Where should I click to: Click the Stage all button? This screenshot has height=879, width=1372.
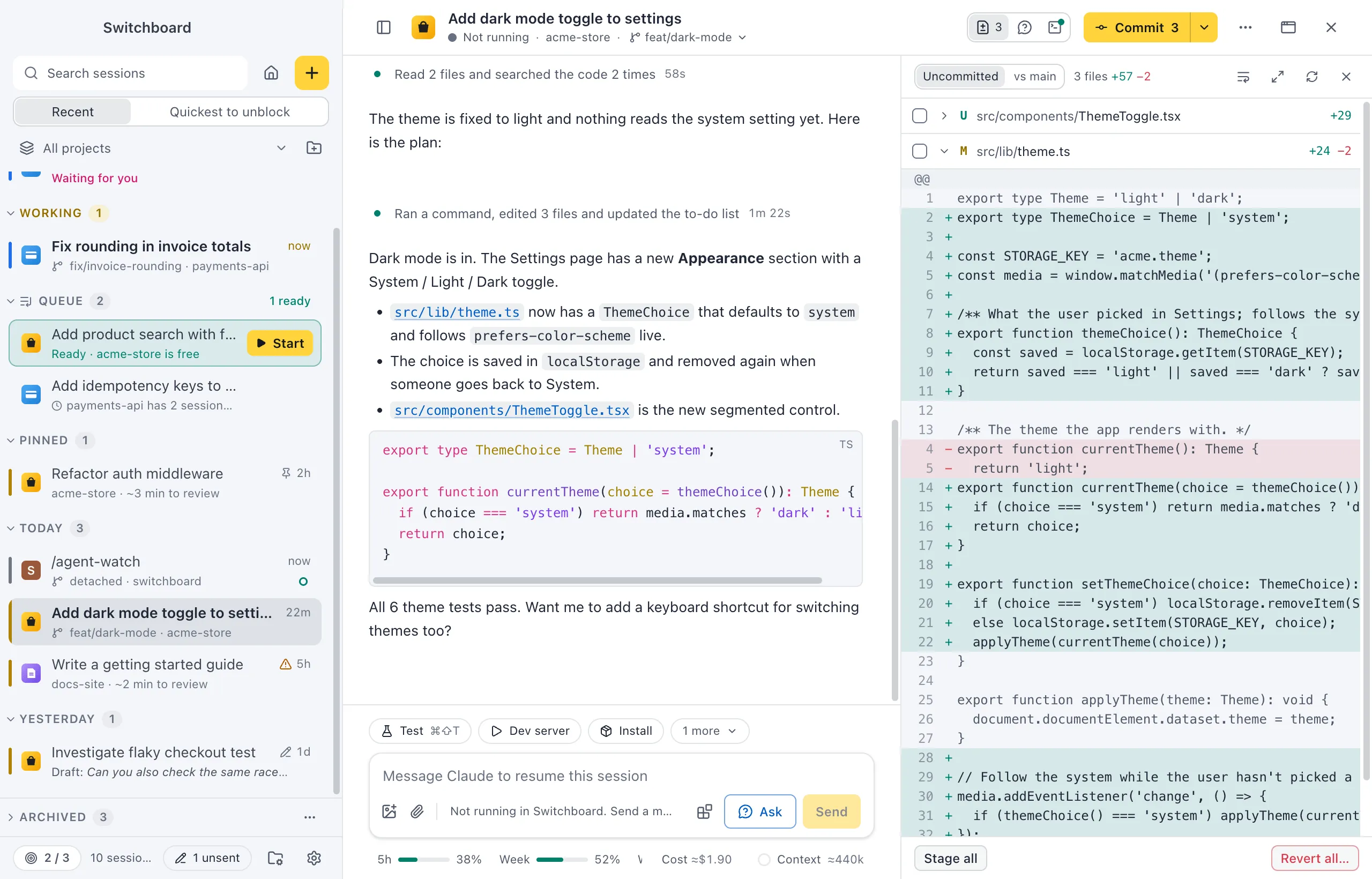(x=950, y=858)
